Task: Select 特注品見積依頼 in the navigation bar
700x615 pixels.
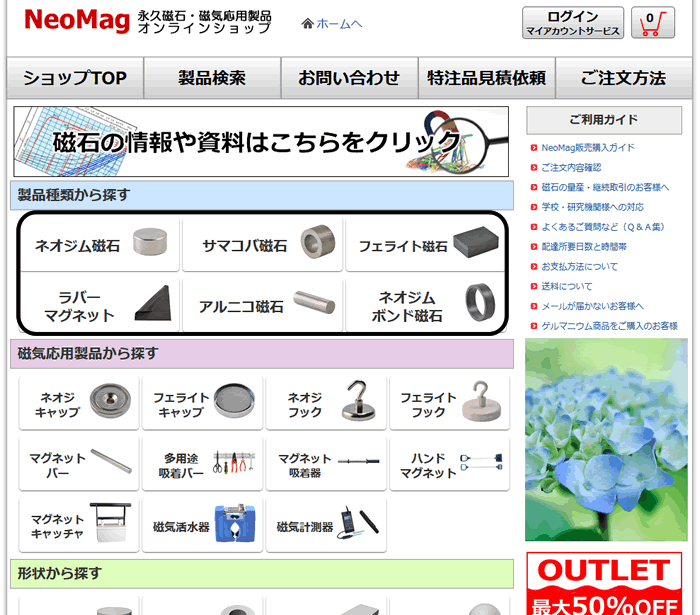Action: click(x=487, y=78)
